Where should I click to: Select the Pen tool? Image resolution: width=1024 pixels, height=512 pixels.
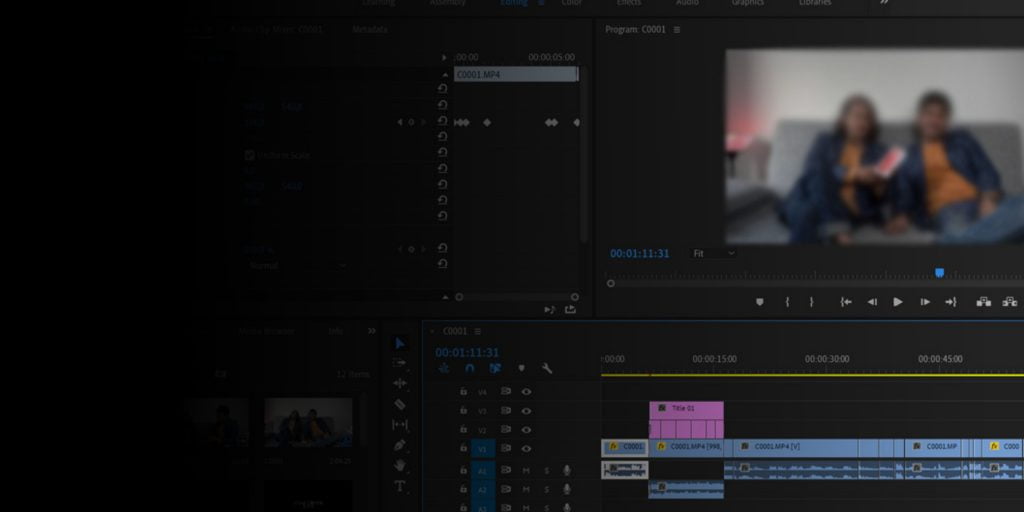(x=400, y=445)
